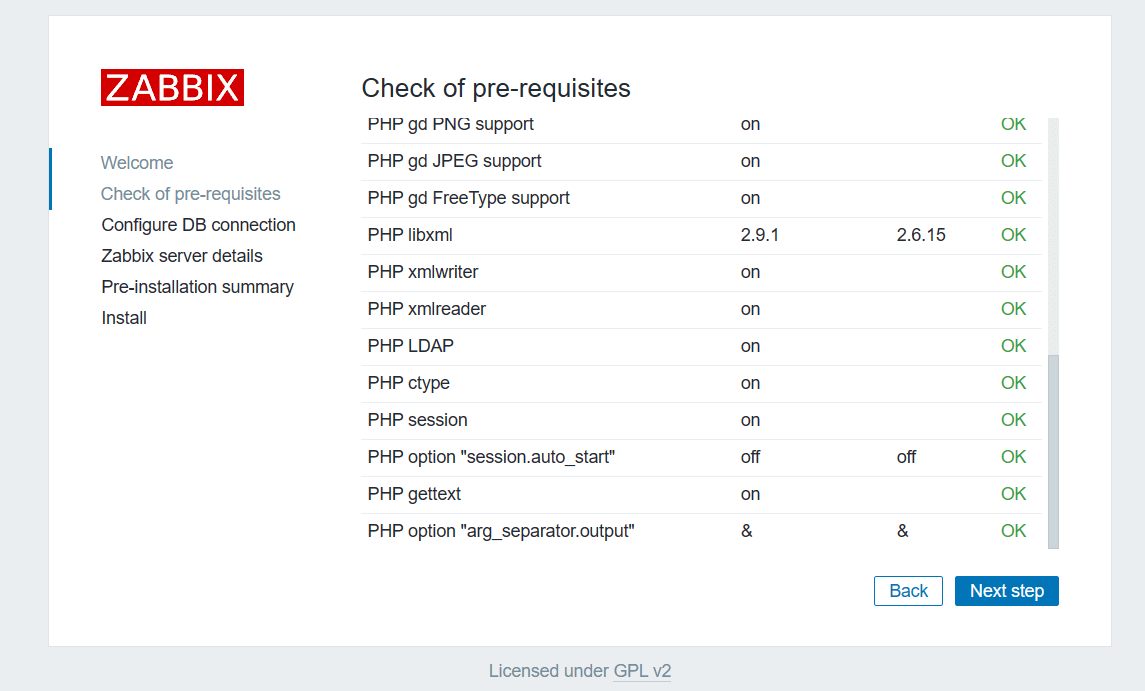Open Zabbix server details step

click(x=182, y=256)
